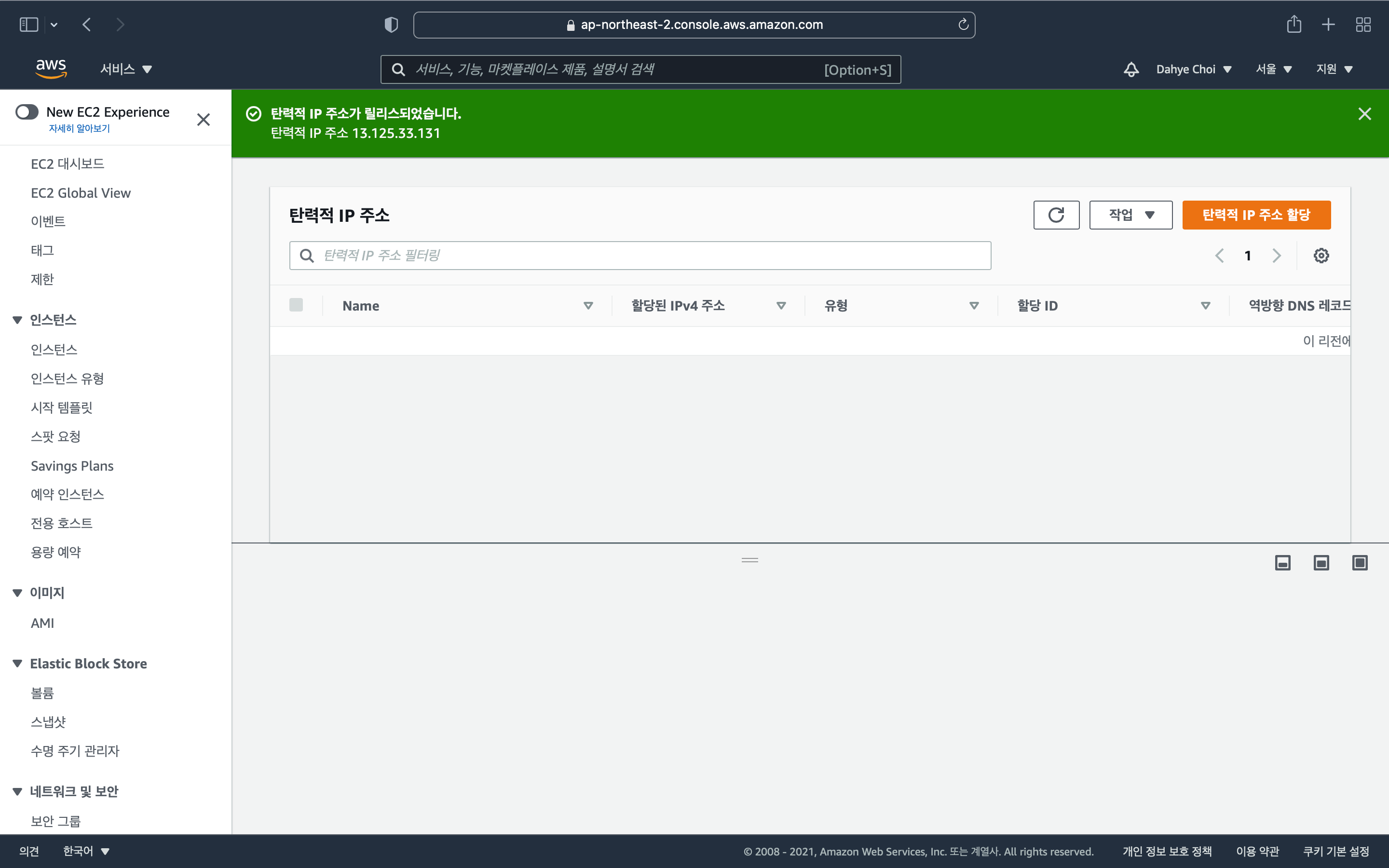Image resolution: width=1389 pixels, height=868 pixels.
Task: Open AMI in sidebar
Action: tap(42, 623)
